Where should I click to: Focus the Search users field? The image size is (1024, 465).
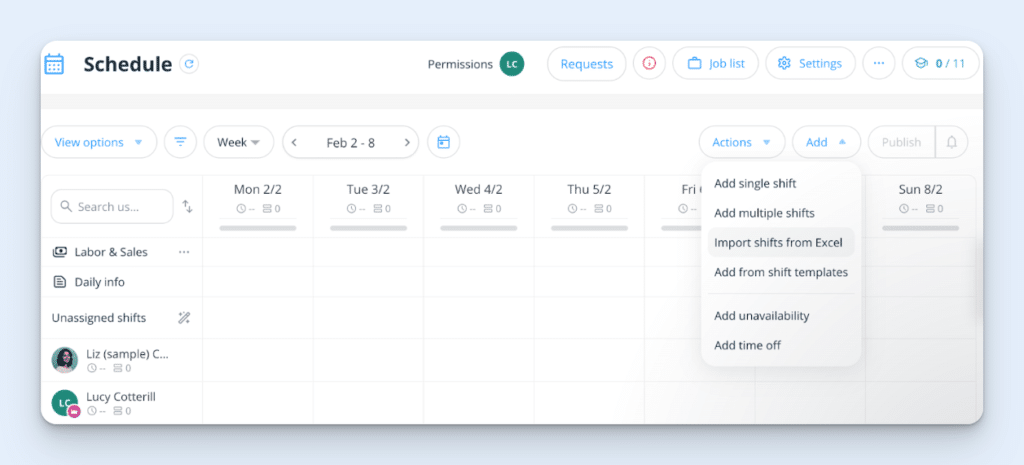(112, 206)
